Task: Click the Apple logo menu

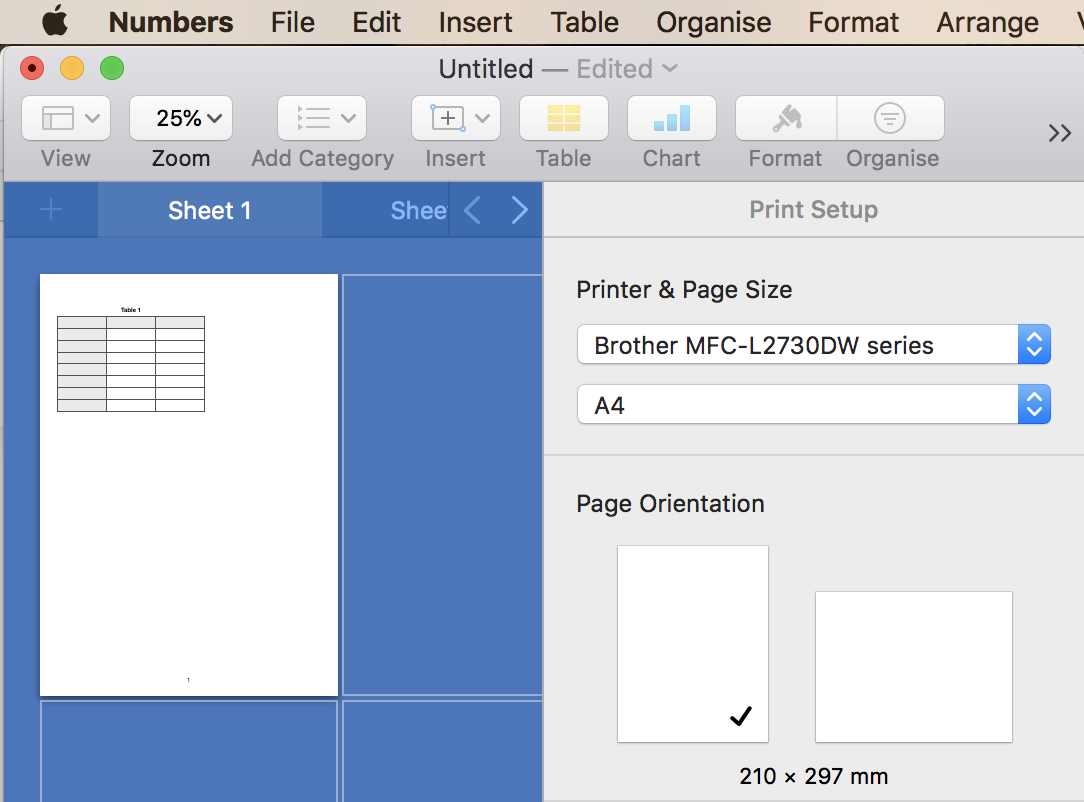Action: [x=55, y=21]
